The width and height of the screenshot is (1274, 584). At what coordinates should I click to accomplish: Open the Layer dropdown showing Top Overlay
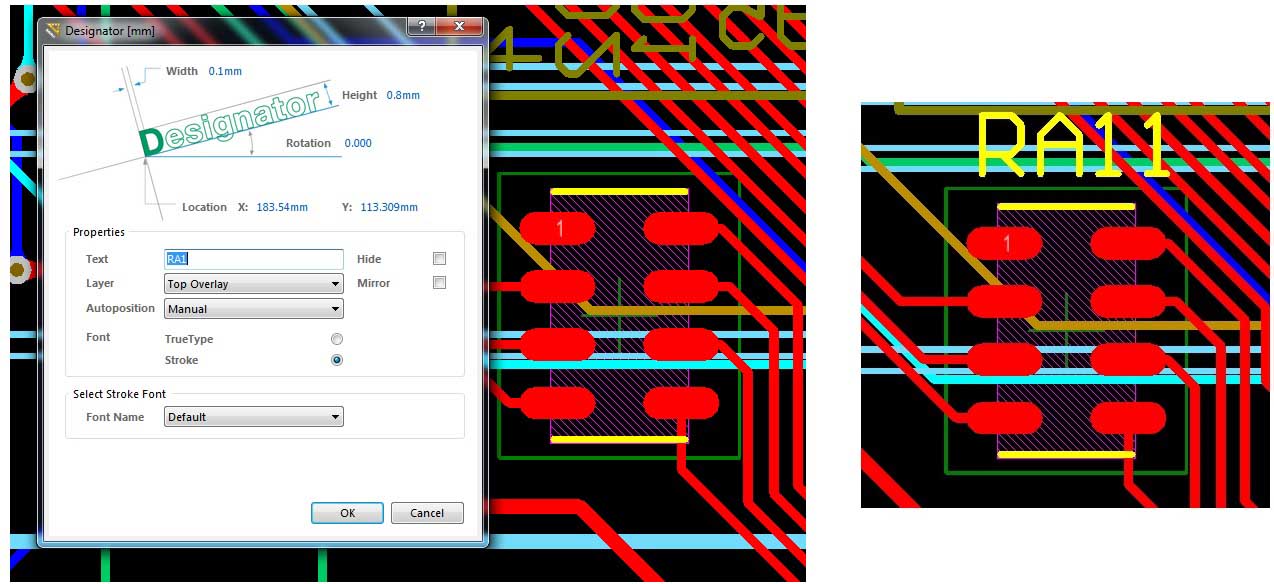(254, 284)
